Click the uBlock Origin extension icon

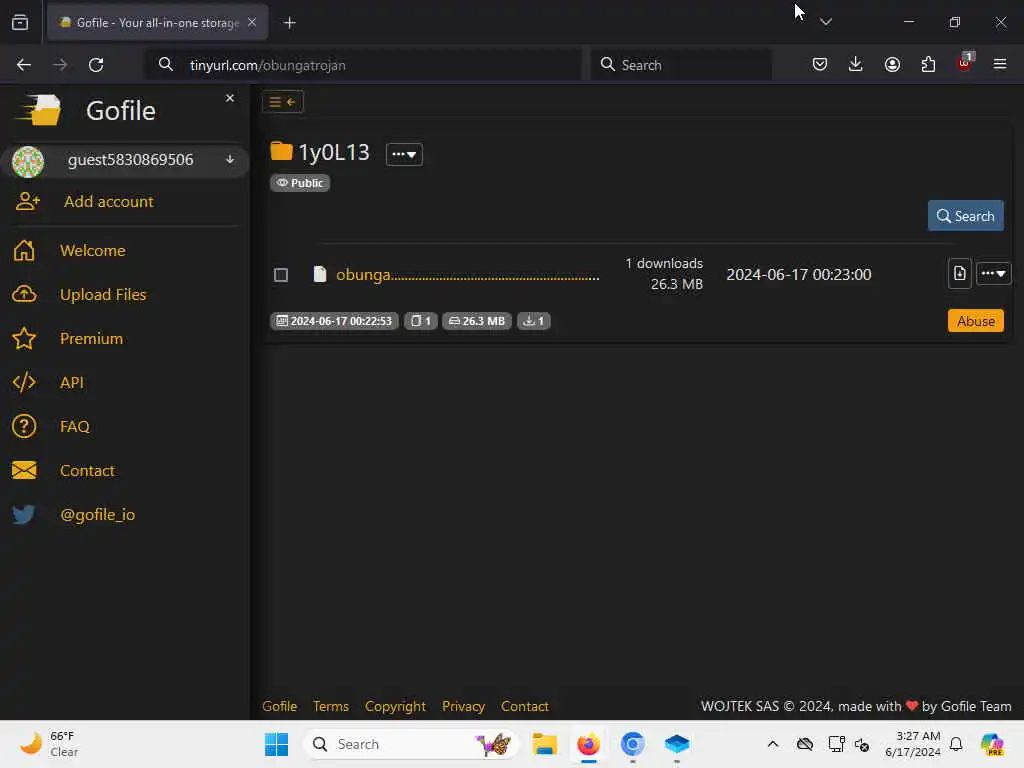point(965,63)
